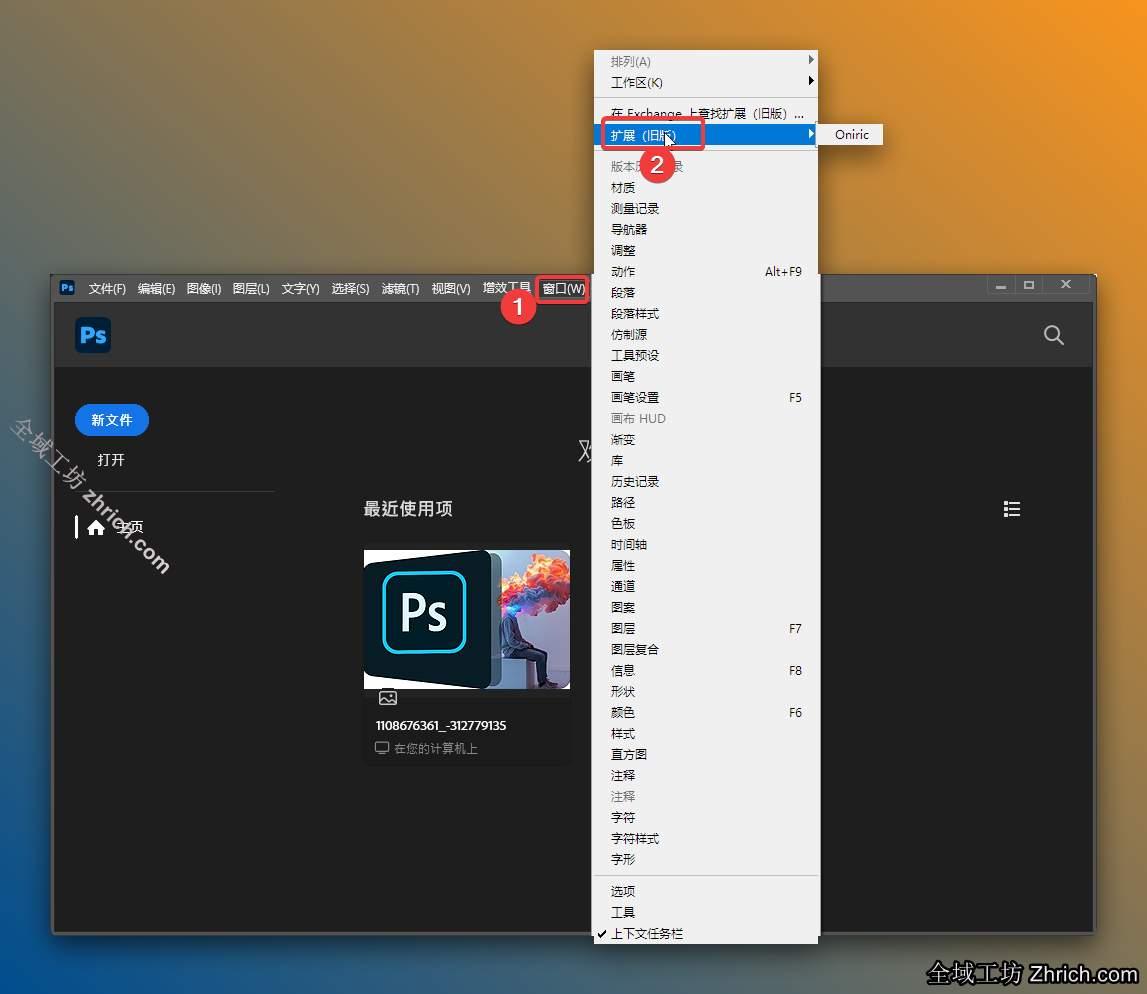Open the 信息 panel F8
The width and height of the screenshot is (1147, 994).
[706, 671]
